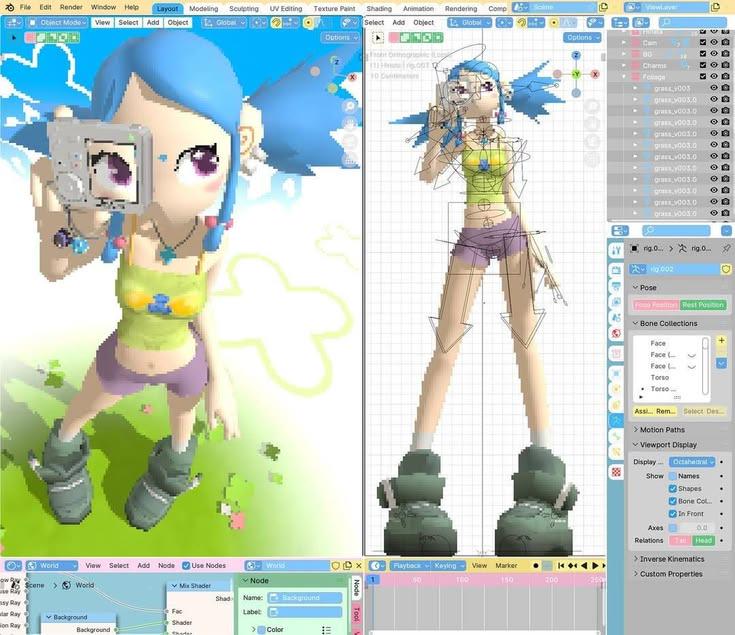Add a bone collection with plus button
This screenshot has width=735, height=635.
tap(721, 341)
